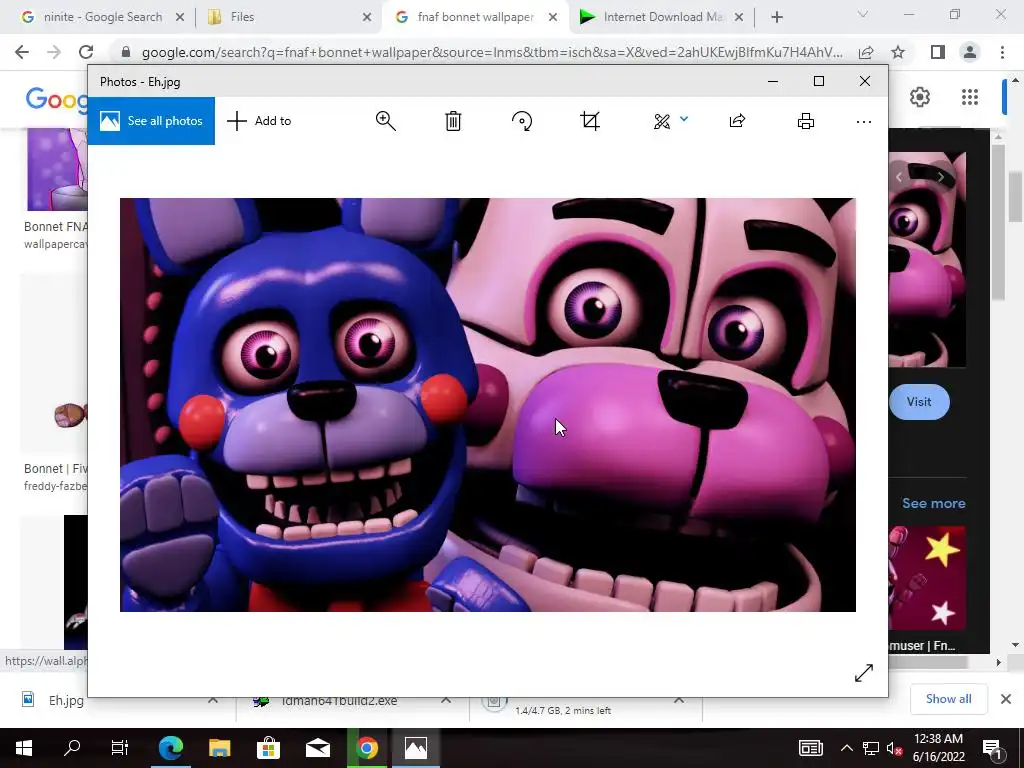Click the Chrome address bar URL
The image size is (1024, 768).
click(x=492, y=52)
